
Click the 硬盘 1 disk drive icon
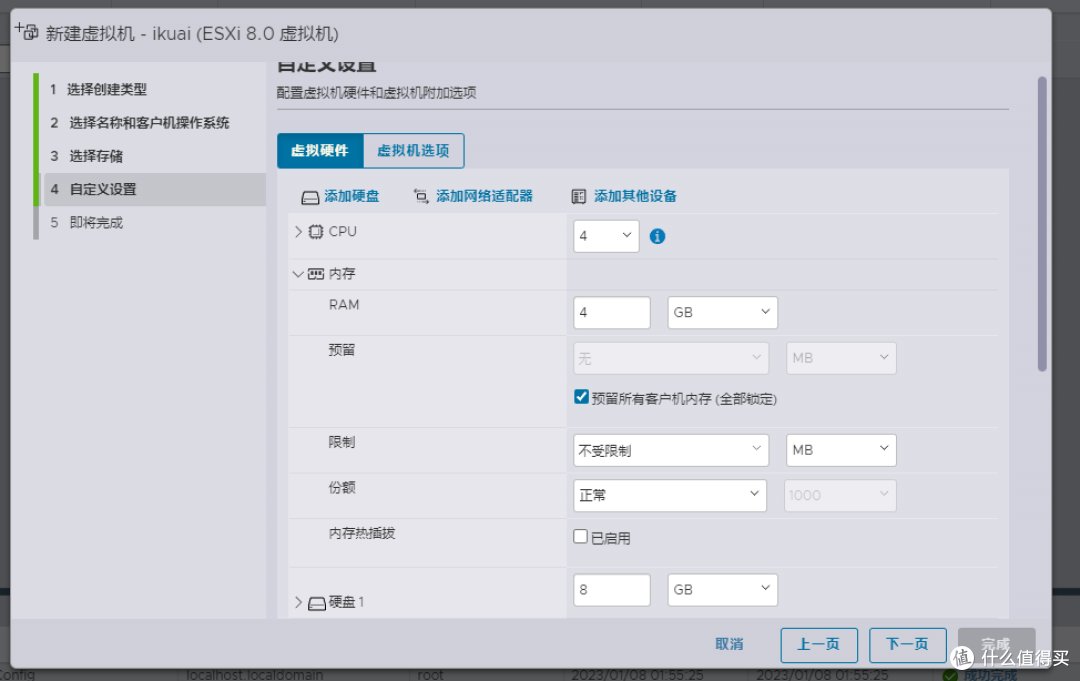318,601
